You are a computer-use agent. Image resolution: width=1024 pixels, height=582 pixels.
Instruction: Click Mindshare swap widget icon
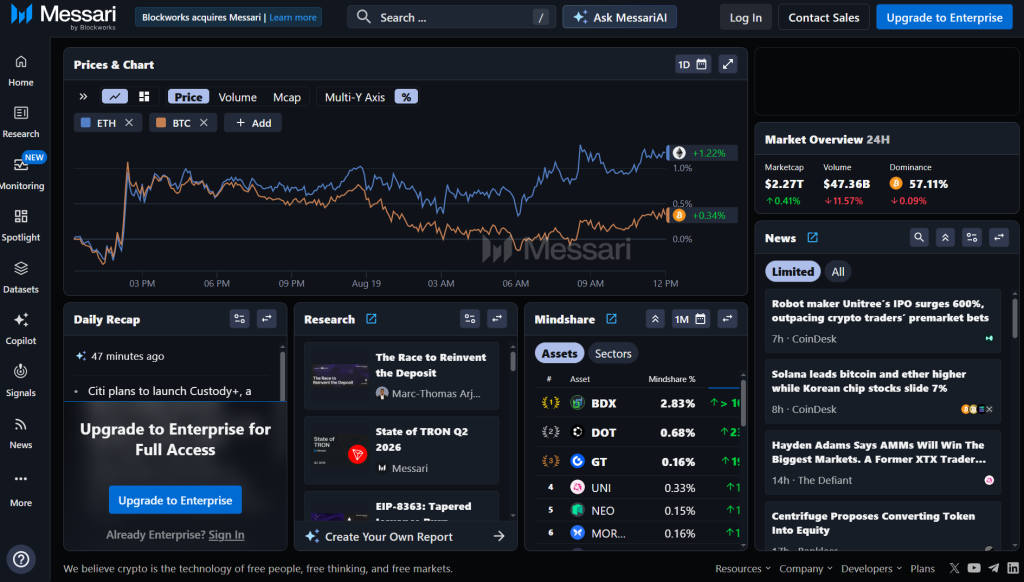point(727,319)
